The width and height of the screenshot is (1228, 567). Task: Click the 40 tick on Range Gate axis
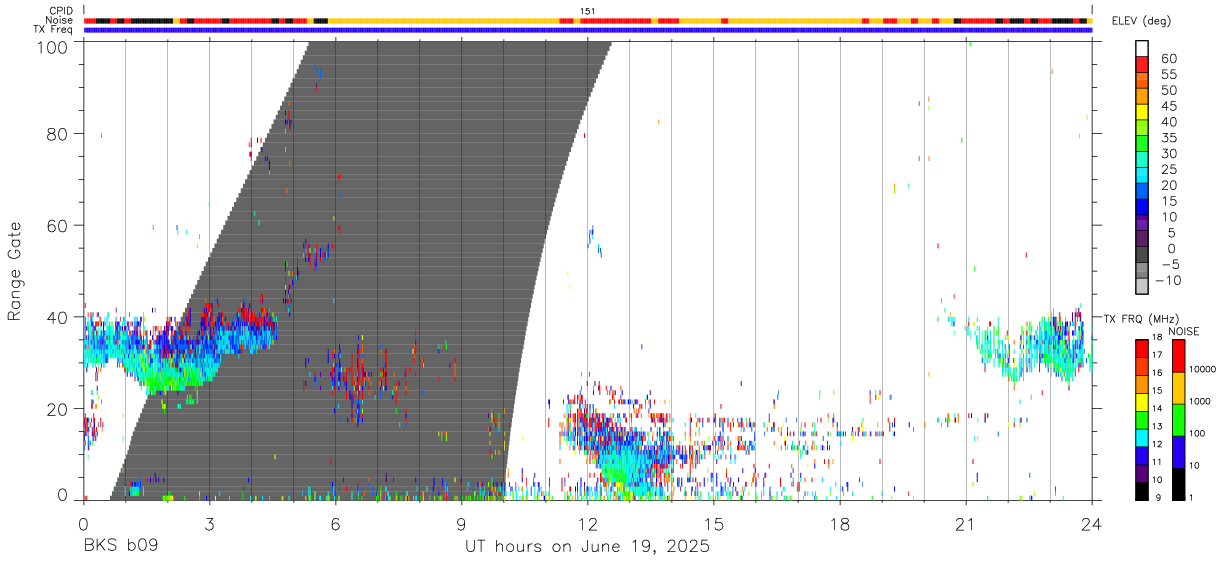tap(59, 317)
